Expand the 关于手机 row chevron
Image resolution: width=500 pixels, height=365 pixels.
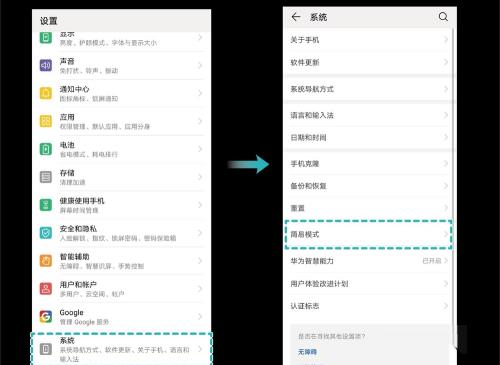pos(446,40)
